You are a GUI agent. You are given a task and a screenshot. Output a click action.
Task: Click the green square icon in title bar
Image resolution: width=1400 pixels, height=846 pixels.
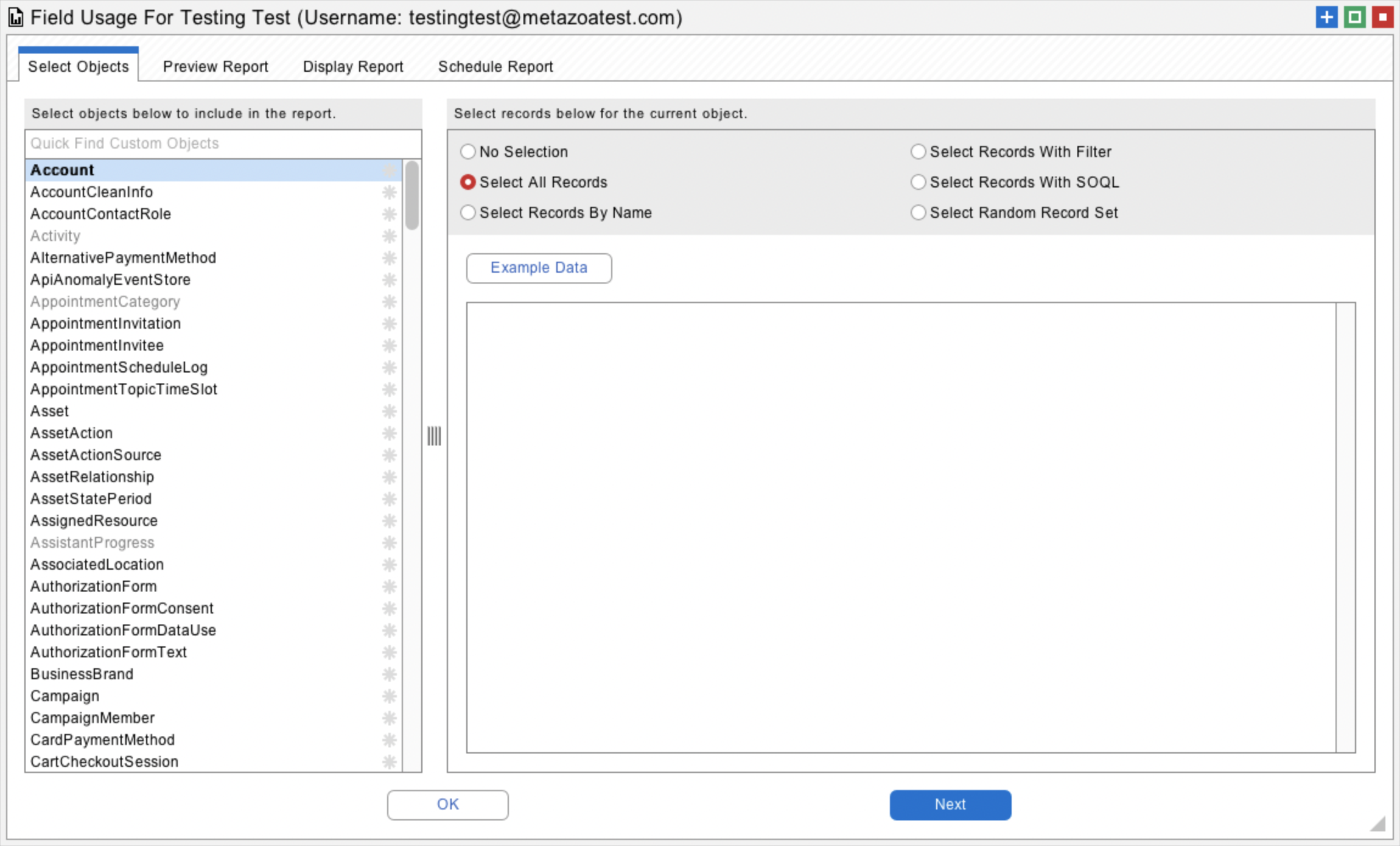(1354, 17)
